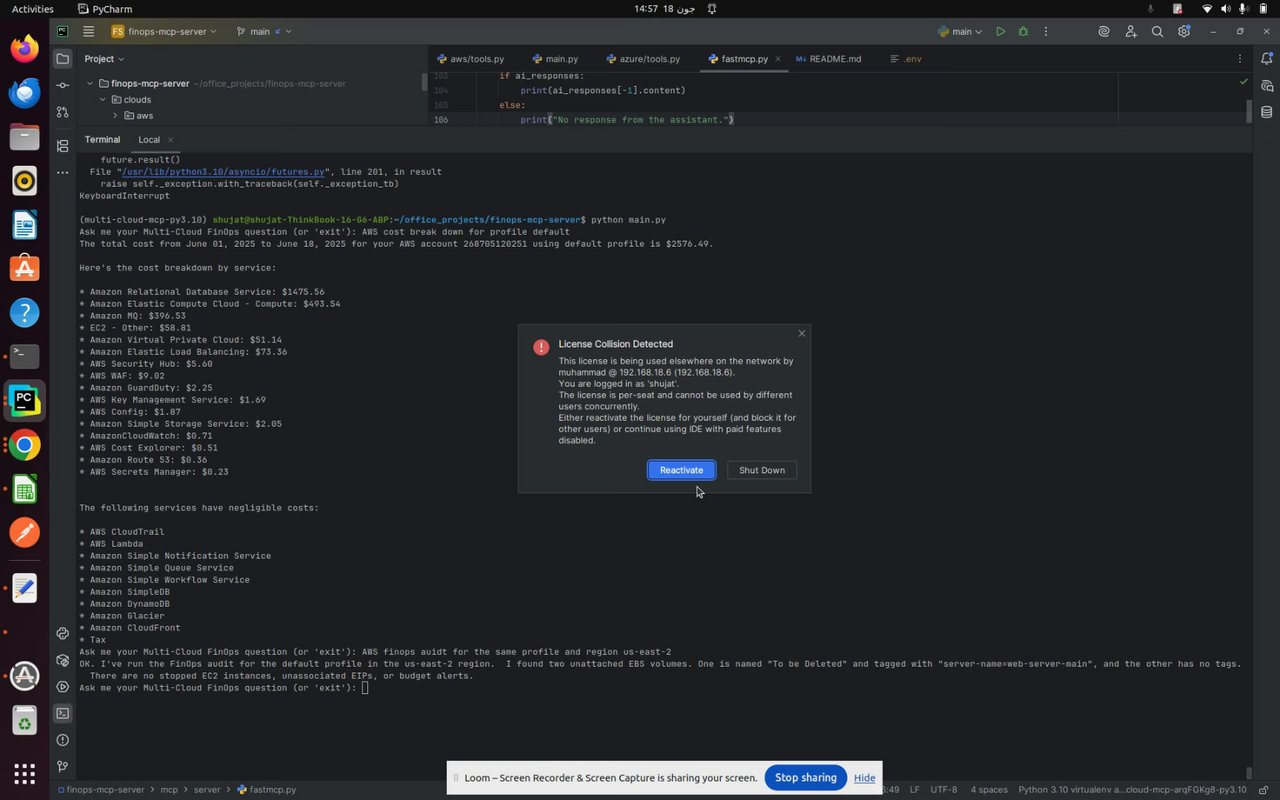
Task: Click the inspections green checkmark widget
Action: click(1243, 81)
